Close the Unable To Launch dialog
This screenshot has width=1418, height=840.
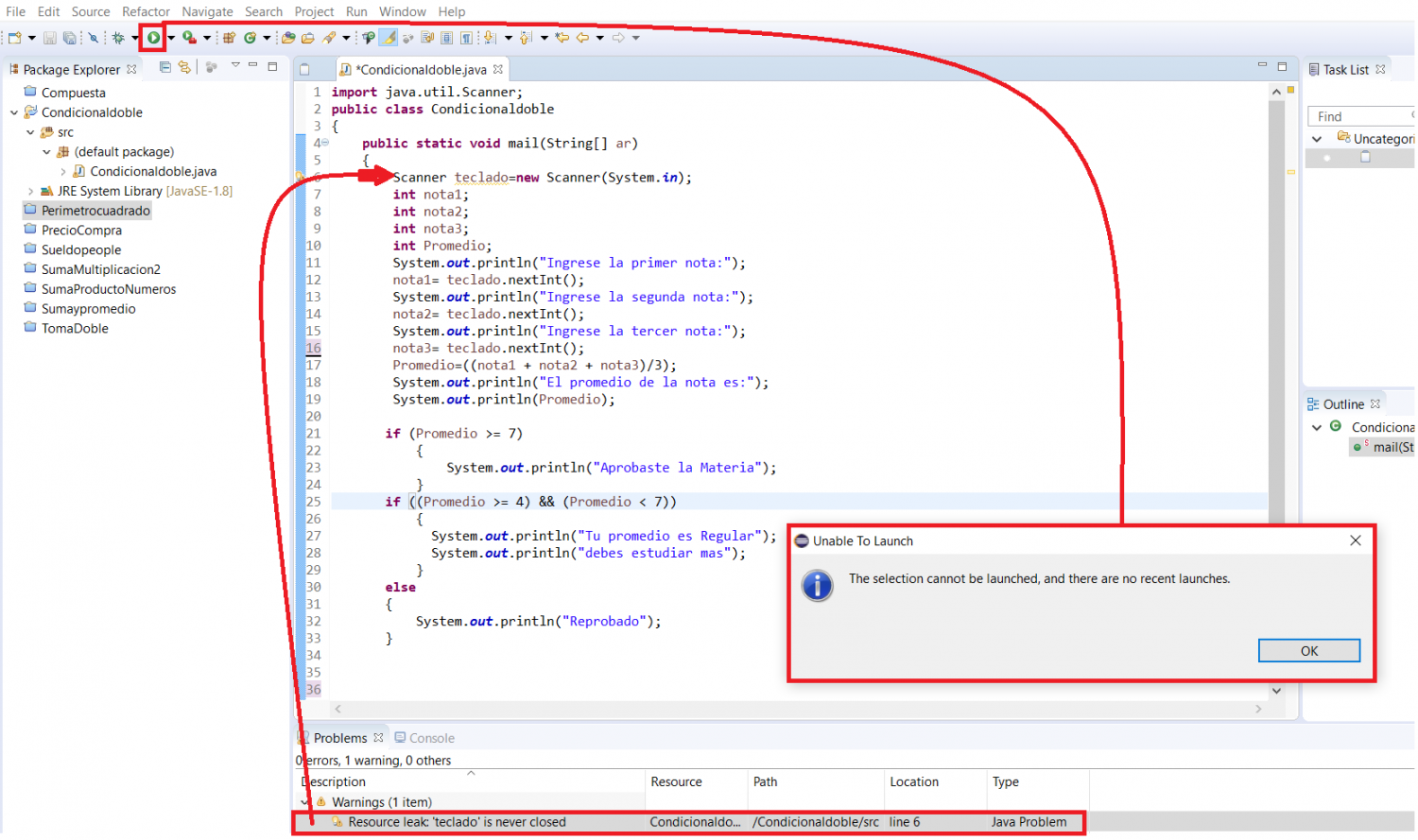[x=1355, y=540]
